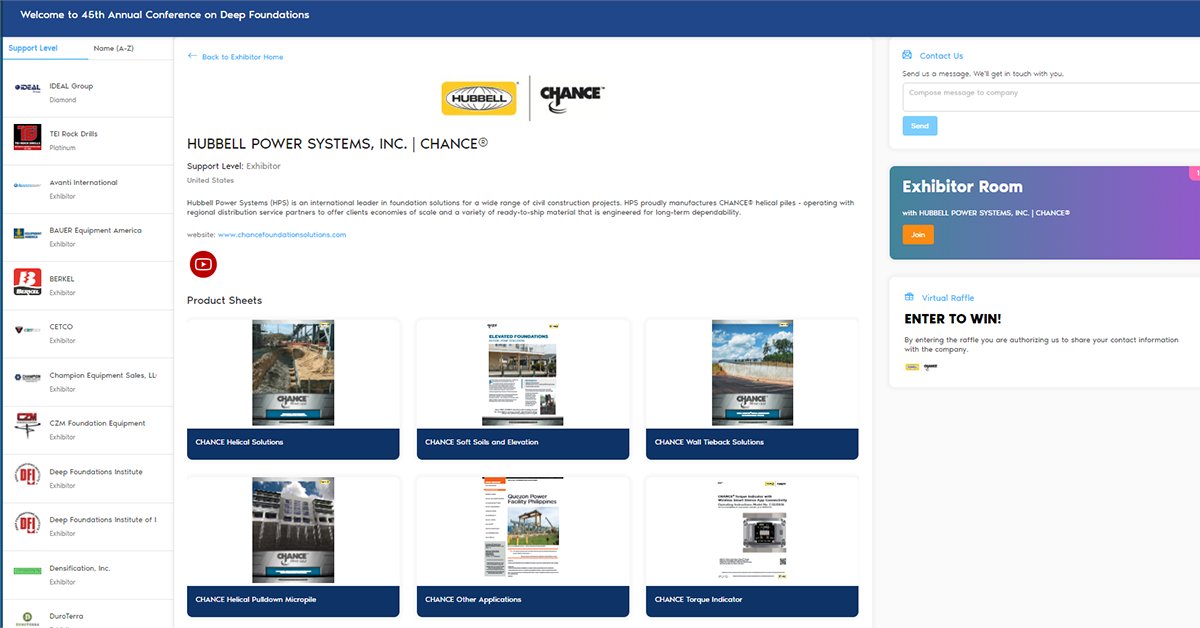Image resolution: width=1200 pixels, height=628 pixels.
Task: Click the ENTER TO WIN! heading
Action: (x=953, y=319)
